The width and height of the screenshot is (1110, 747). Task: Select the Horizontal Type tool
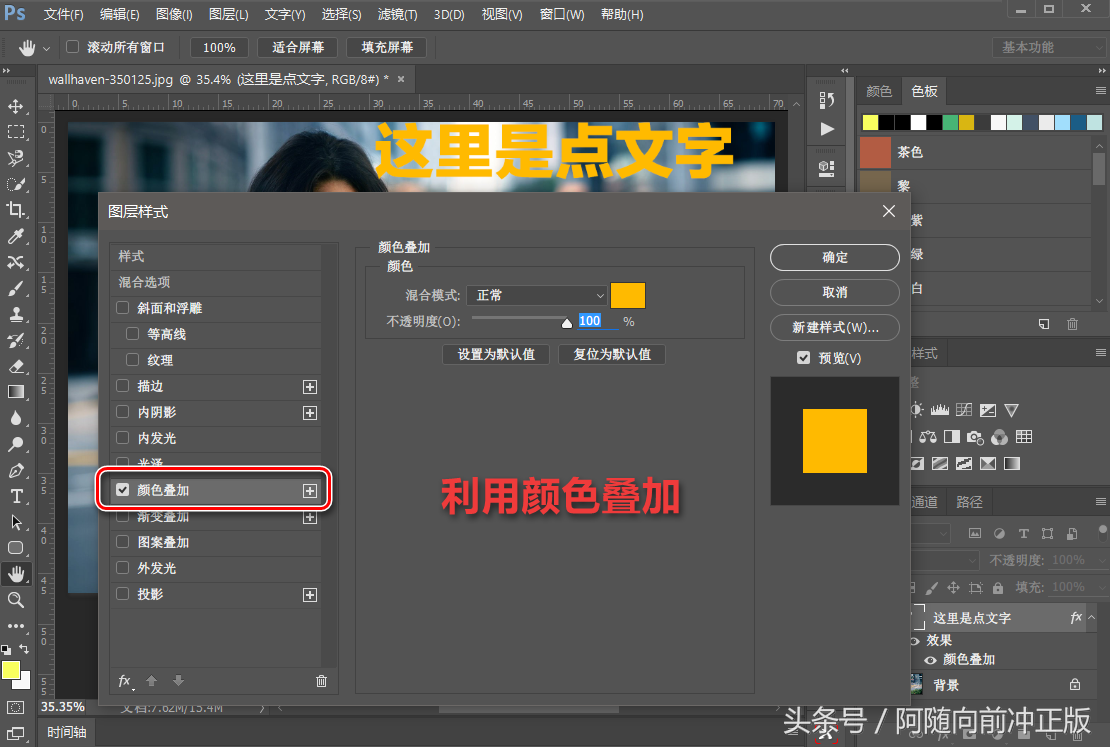[16, 496]
